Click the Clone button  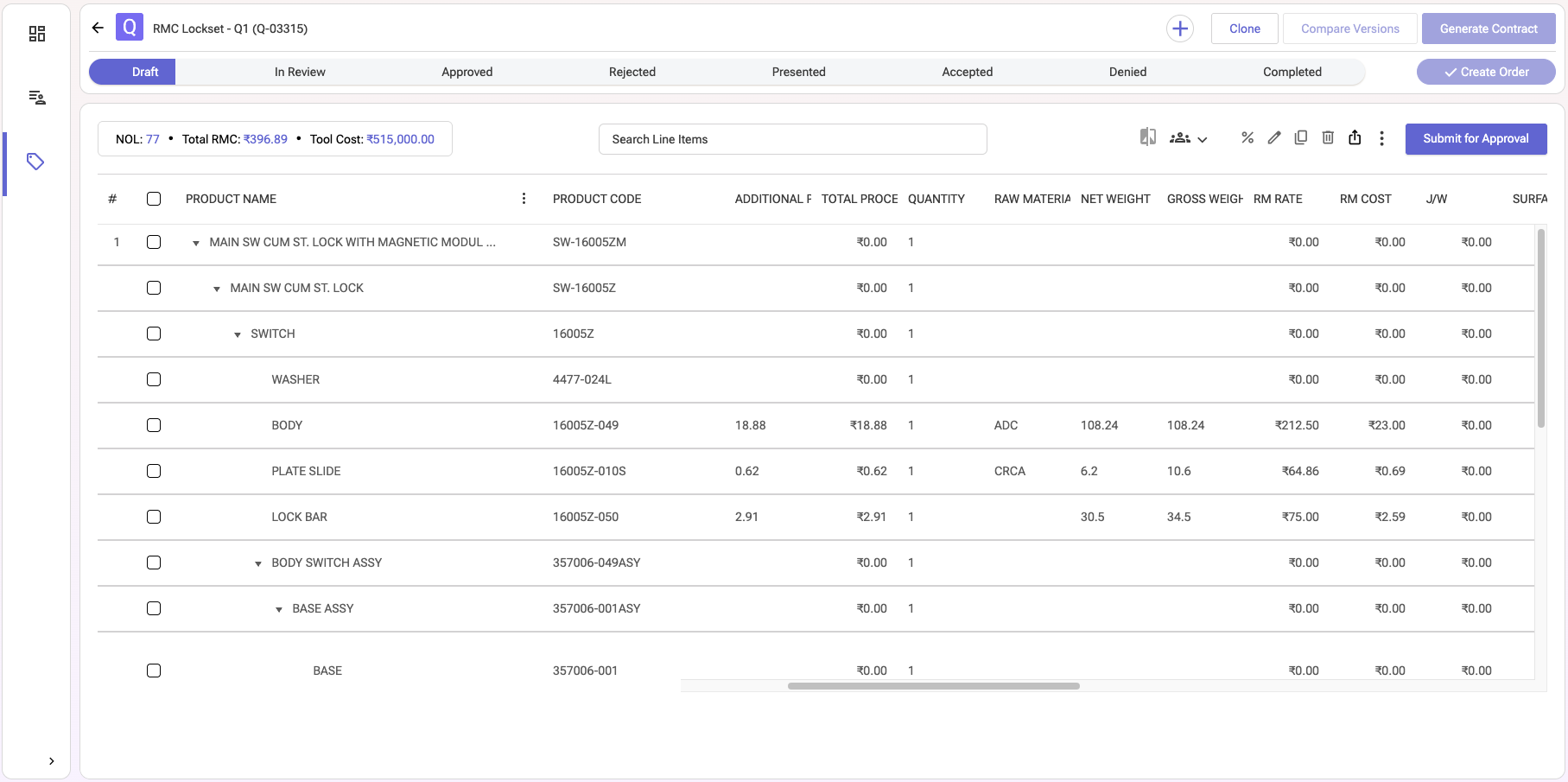coord(1244,29)
